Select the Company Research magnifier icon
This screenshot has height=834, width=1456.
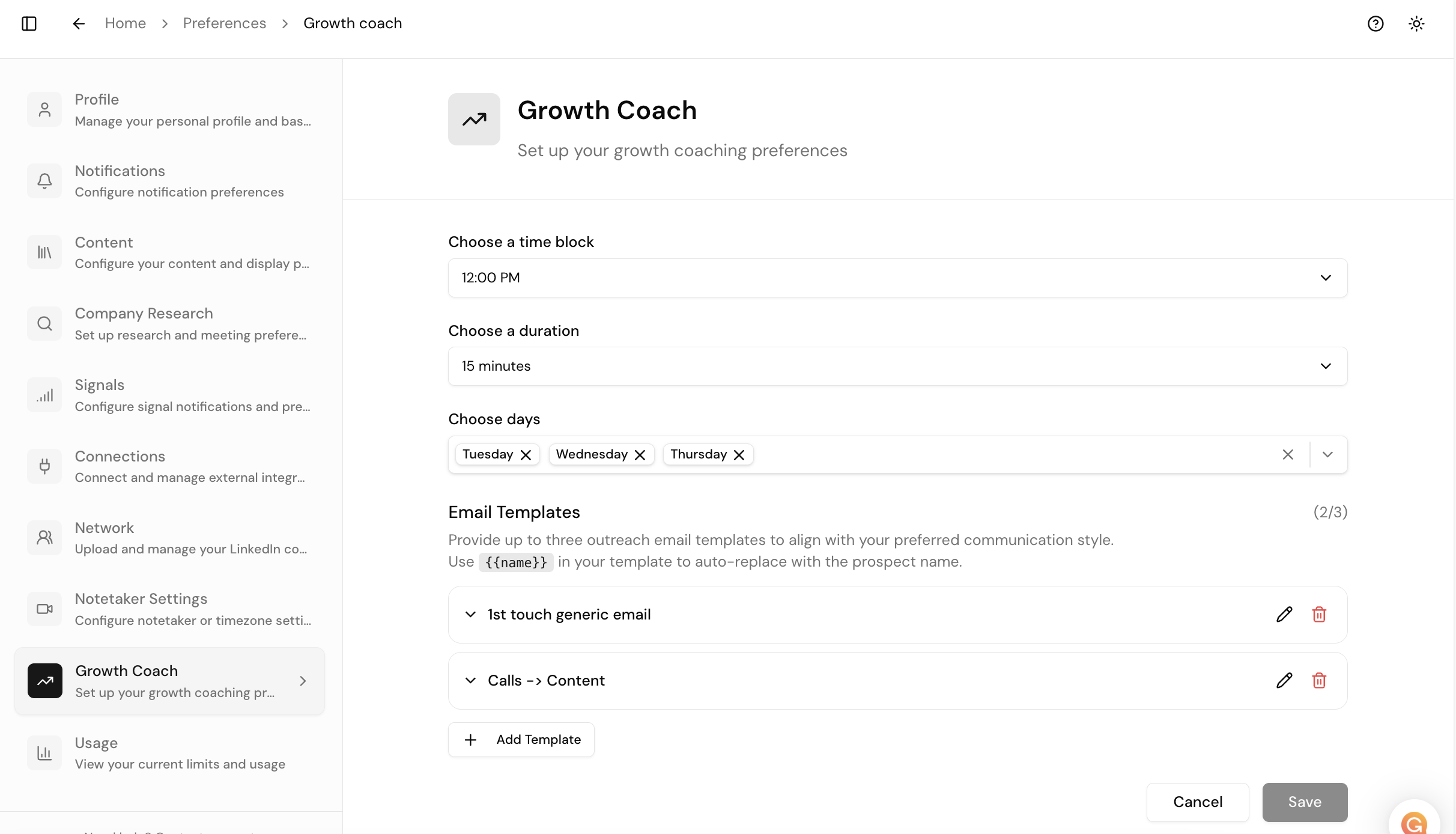44,323
